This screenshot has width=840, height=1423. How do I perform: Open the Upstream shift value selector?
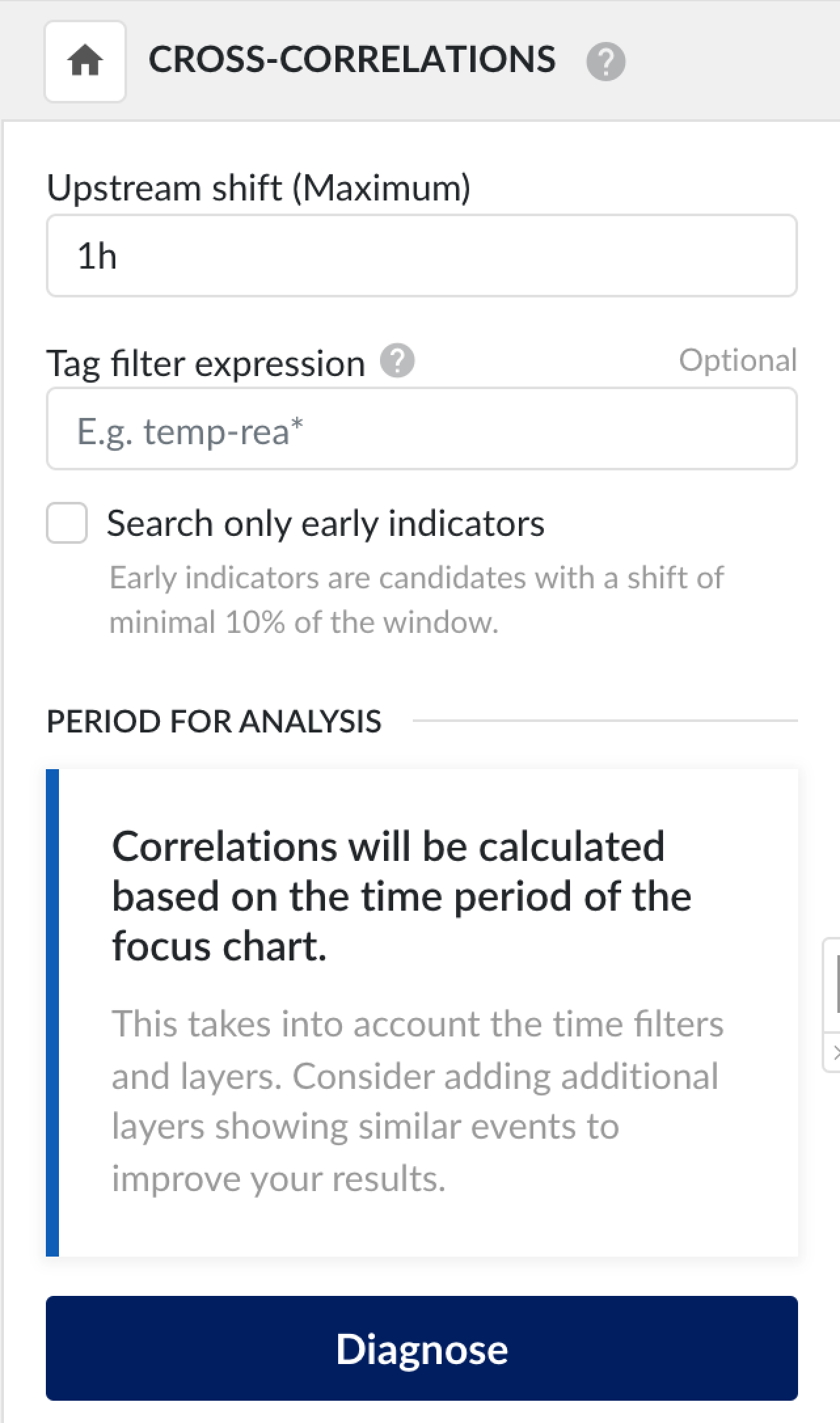[421, 256]
